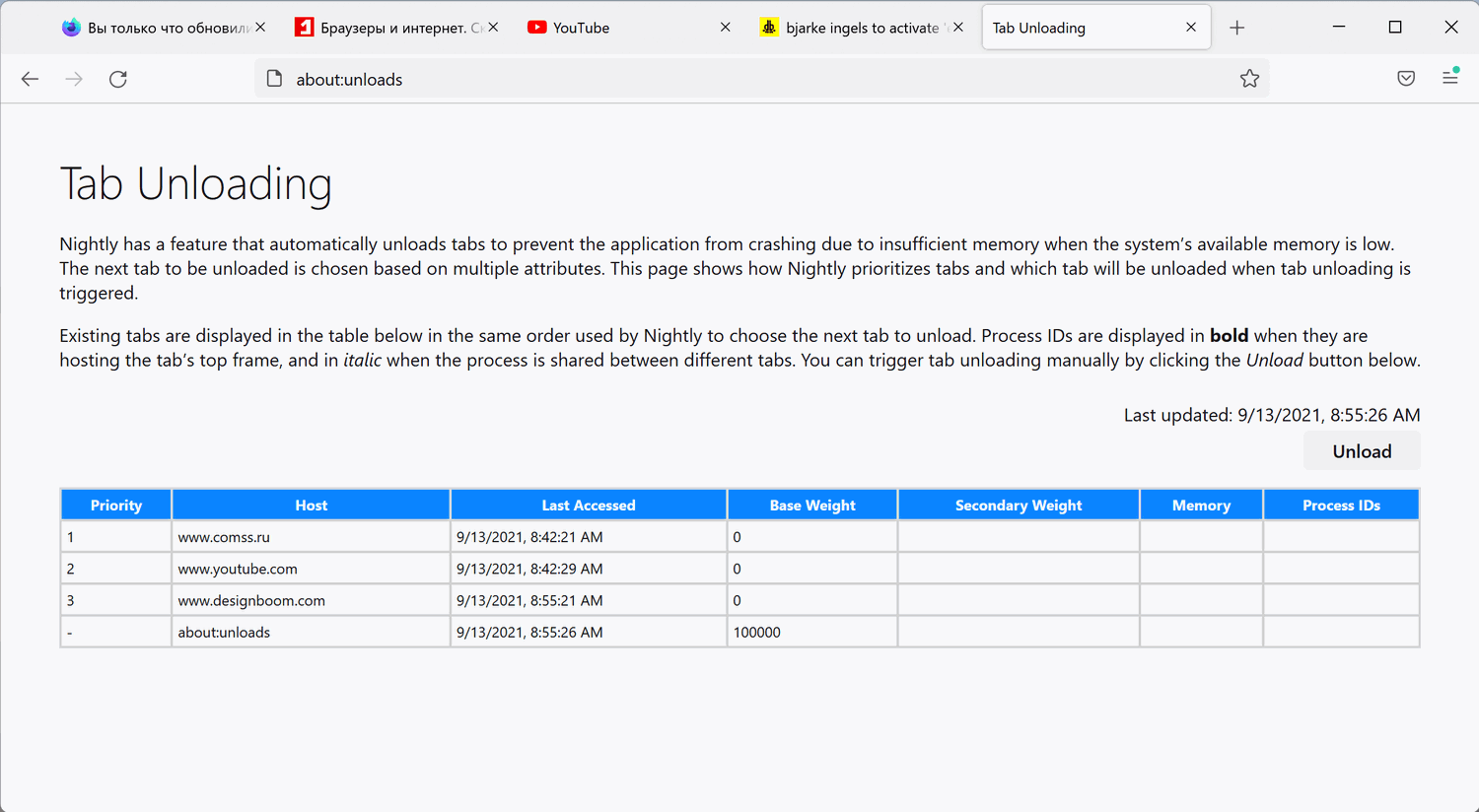Bookmark this page with star icon

coord(1249,79)
